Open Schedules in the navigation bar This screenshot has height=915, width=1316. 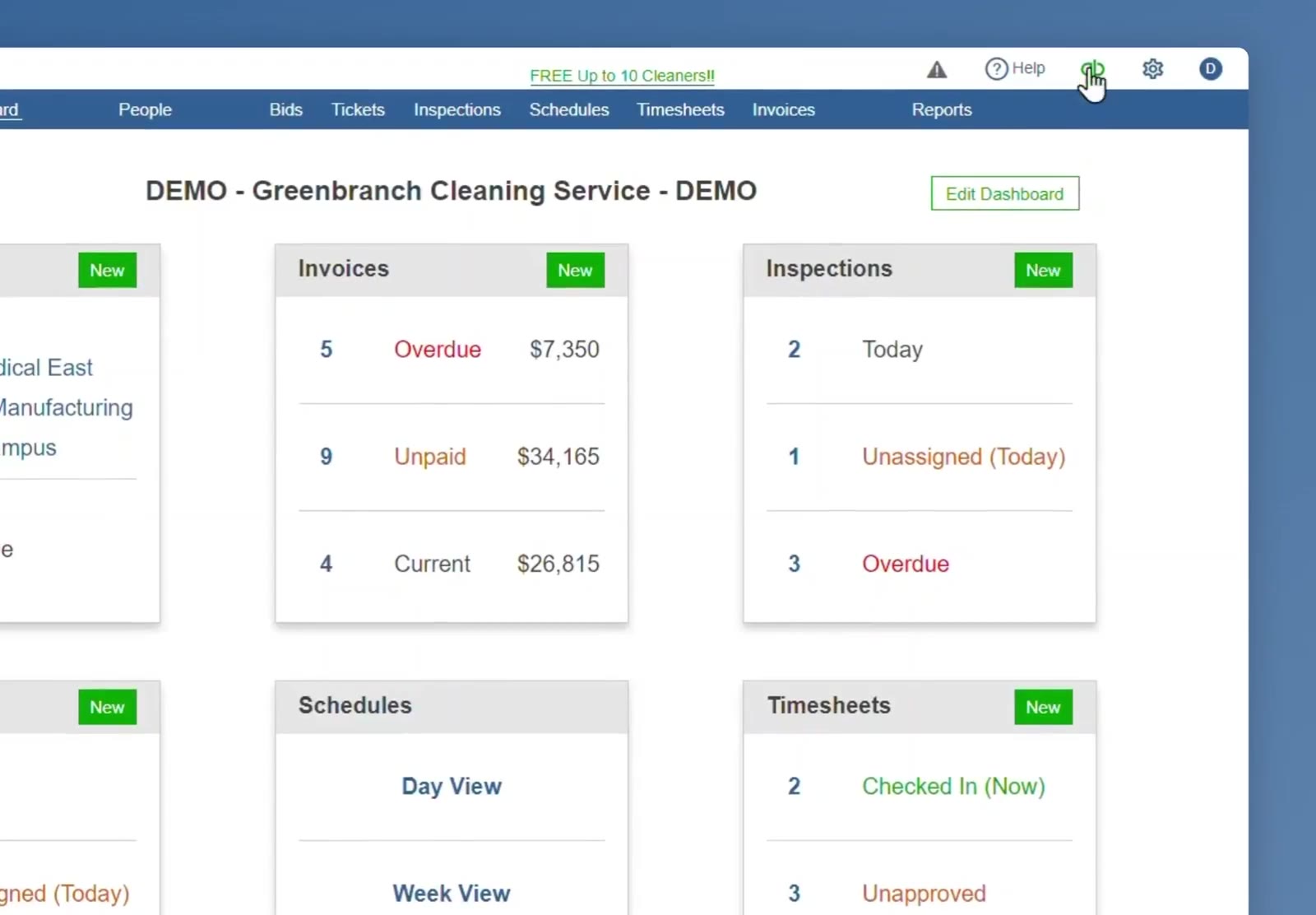tap(569, 109)
